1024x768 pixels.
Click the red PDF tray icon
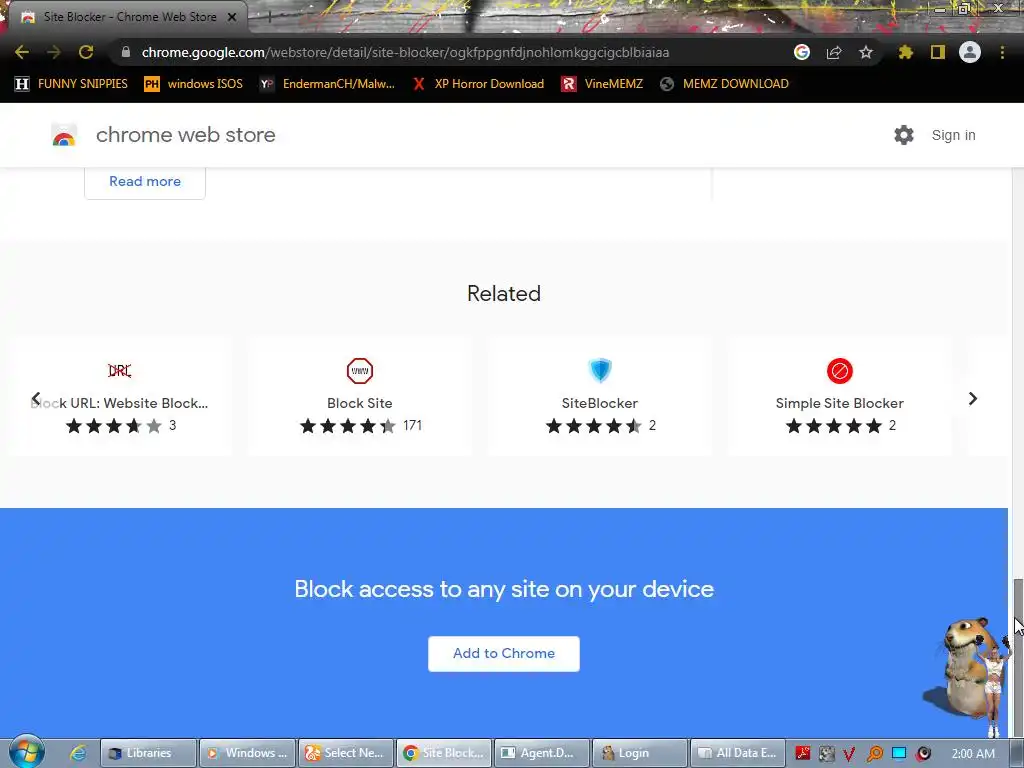coord(803,753)
